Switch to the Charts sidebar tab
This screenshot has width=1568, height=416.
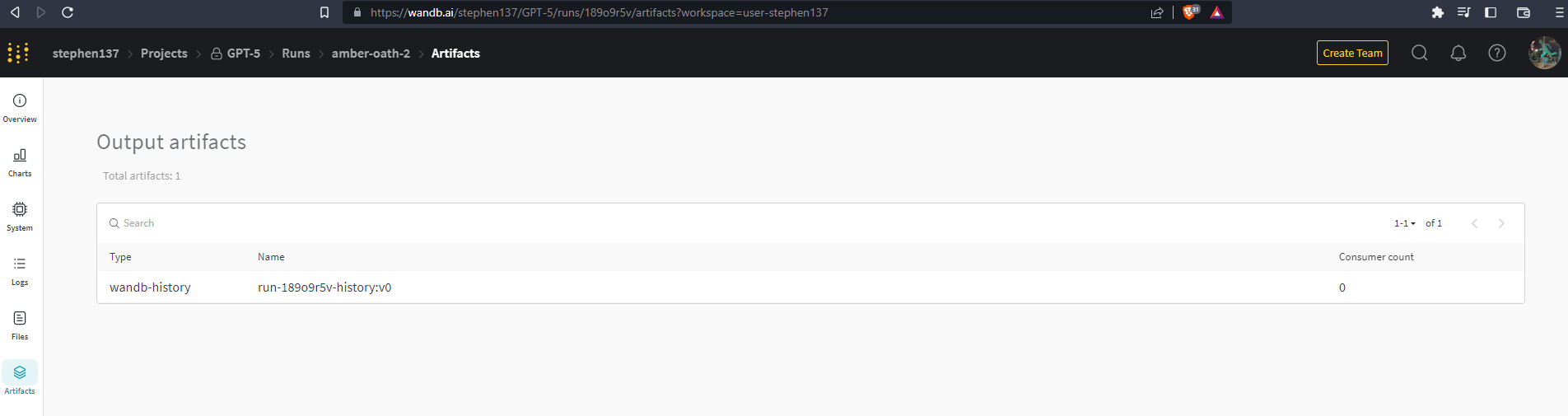pos(20,162)
